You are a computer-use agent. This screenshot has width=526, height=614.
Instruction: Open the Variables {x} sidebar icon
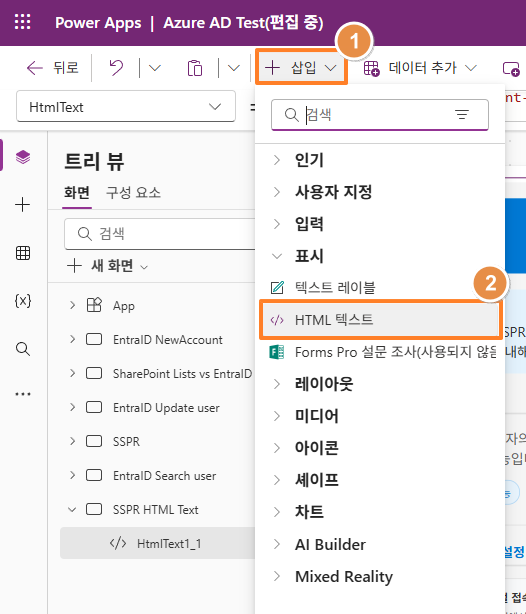coord(23,301)
